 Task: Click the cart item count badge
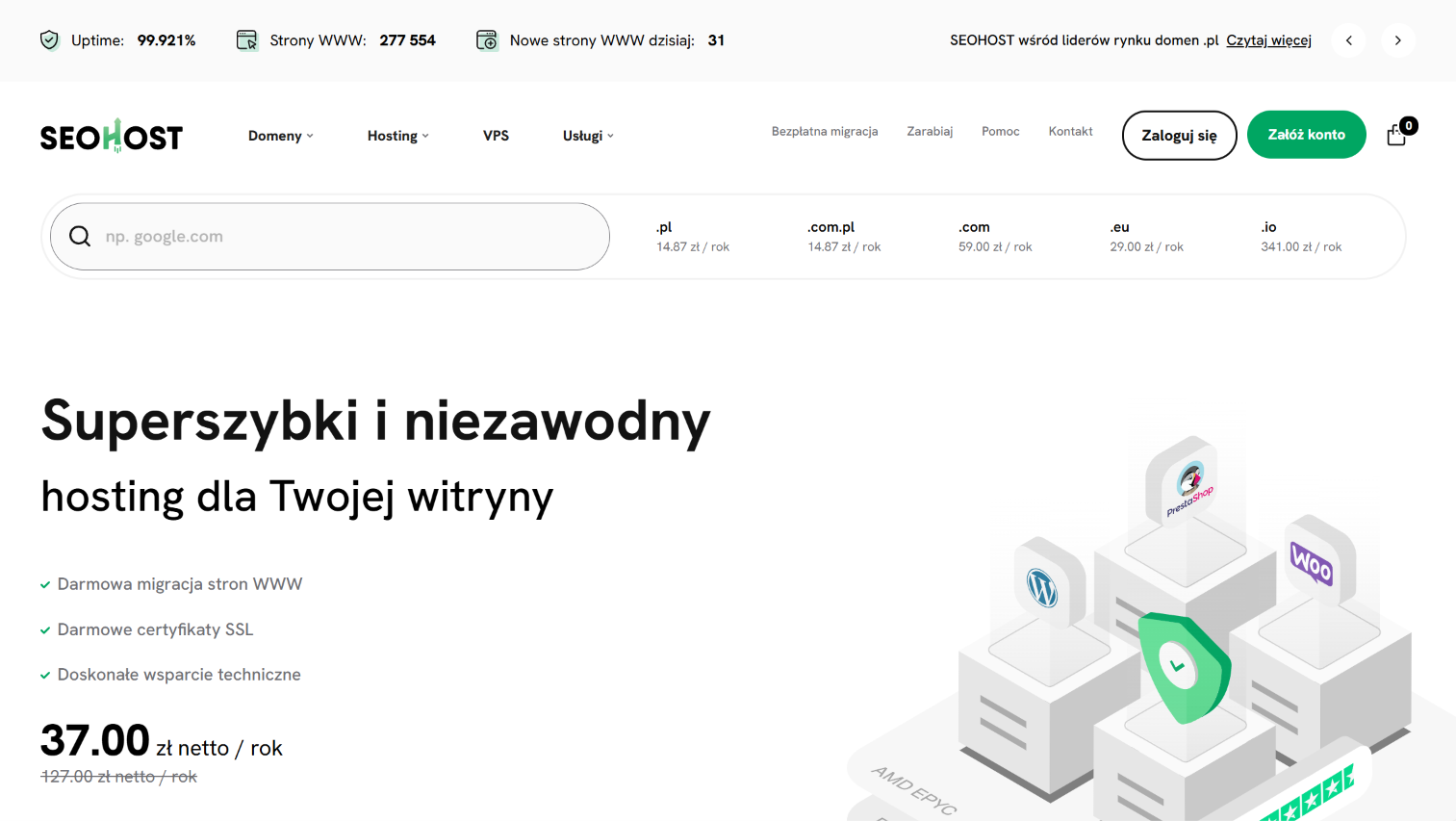[x=1409, y=125]
